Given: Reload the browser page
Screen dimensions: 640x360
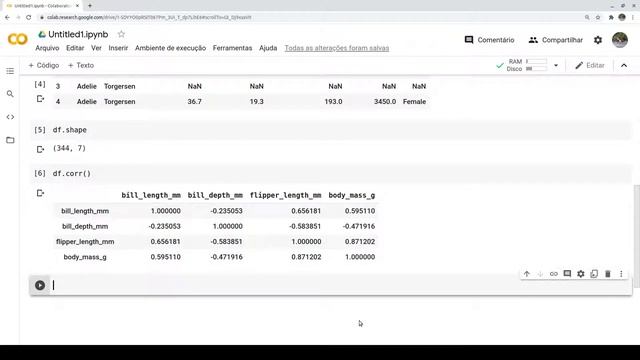Looking at the screenshot, I should (x=29, y=17).
